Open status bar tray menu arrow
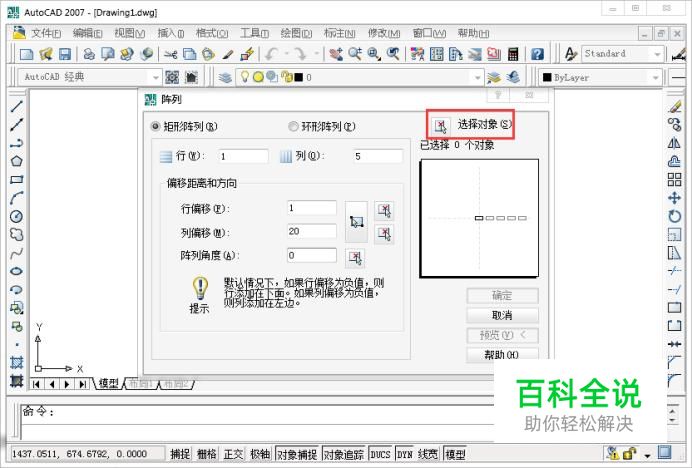The width and height of the screenshot is (692, 468). pyautogui.click(x=647, y=454)
